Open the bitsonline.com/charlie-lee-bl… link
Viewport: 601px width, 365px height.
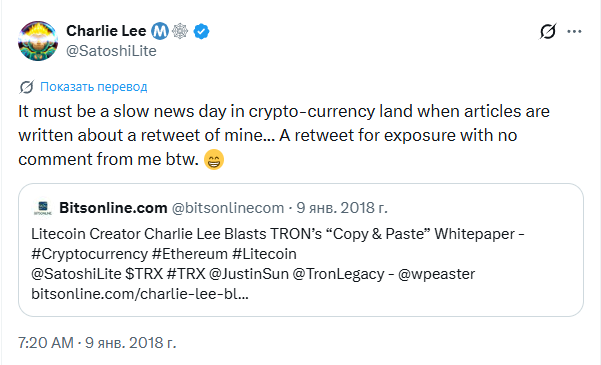pos(140,294)
